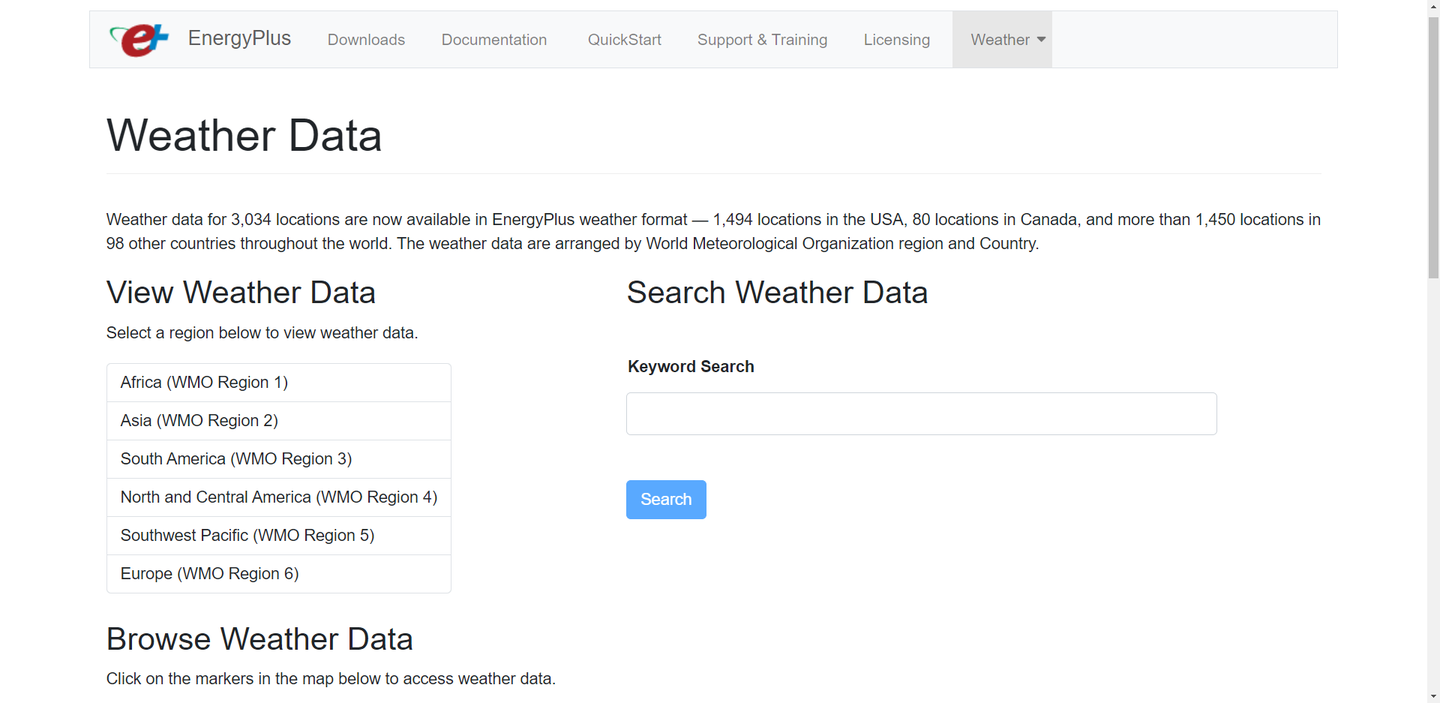
Task: Click the scrollbar up arrow
Action: click(1432, 8)
